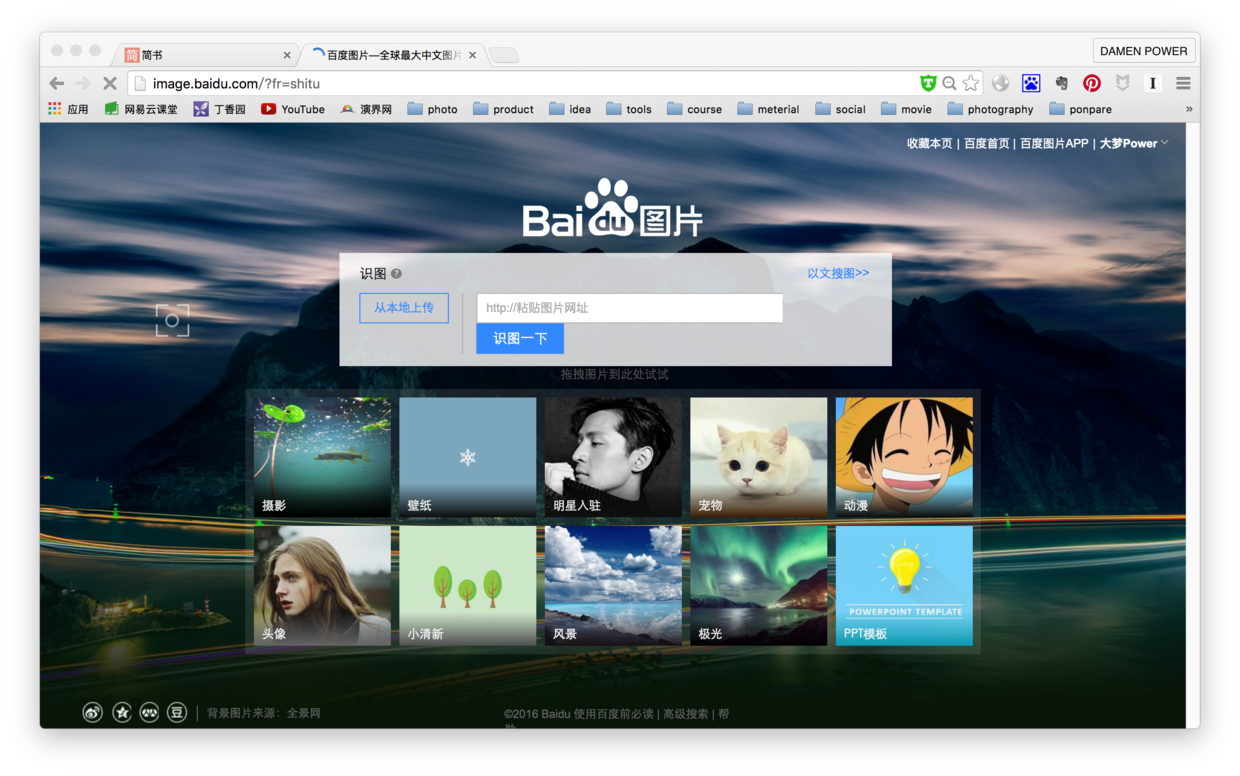This screenshot has height=776, width=1240.
Task: Click the gray globe extension icon
Action: point(1001,84)
